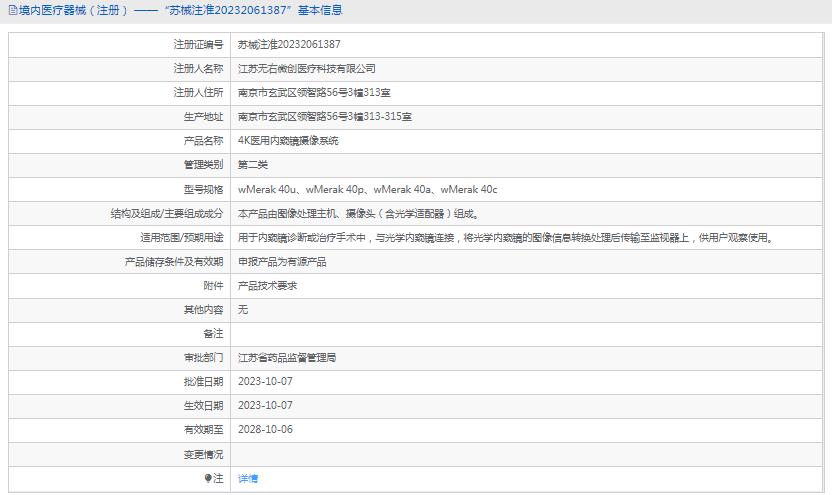The height and width of the screenshot is (495, 832).
Task: Click the 变更情况 row label
Action: coord(203,455)
